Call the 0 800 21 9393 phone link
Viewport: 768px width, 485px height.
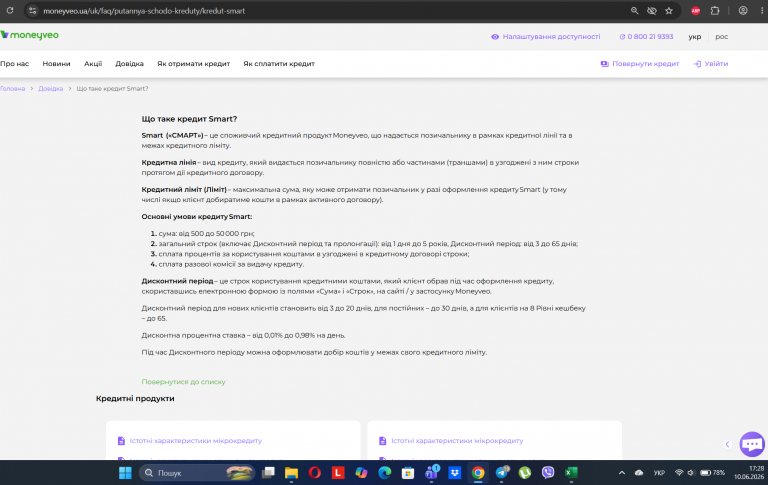coord(646,37)
